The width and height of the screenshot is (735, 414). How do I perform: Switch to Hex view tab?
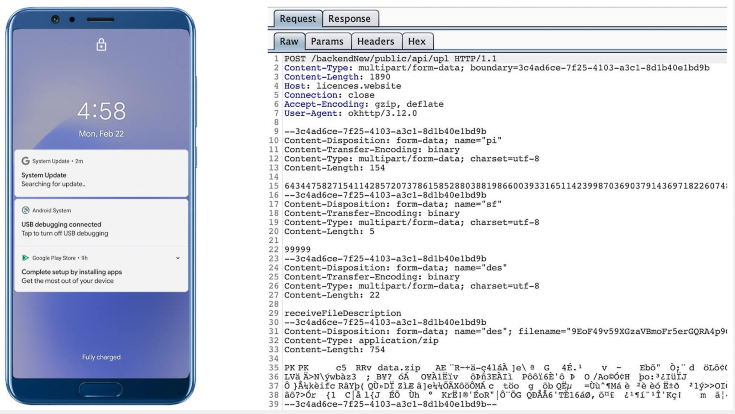(x=417, y=41)
